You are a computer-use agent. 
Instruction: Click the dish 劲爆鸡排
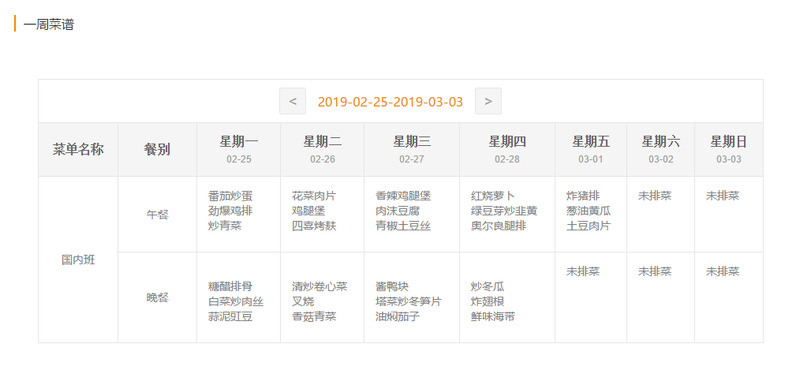coord(231,211)
